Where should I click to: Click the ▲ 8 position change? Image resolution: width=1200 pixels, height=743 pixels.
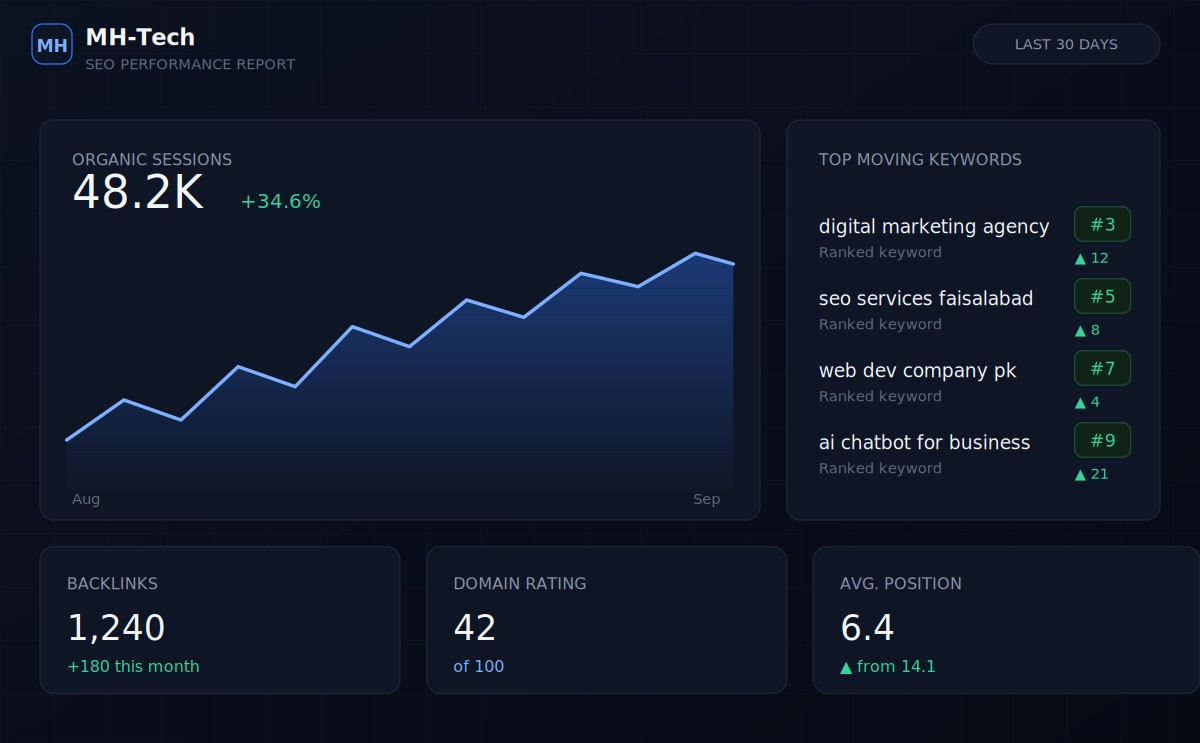(1087, 330)
